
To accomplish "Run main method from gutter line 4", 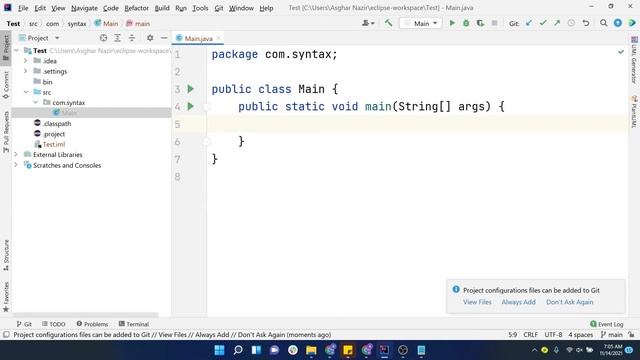I will tap(190, 107).
